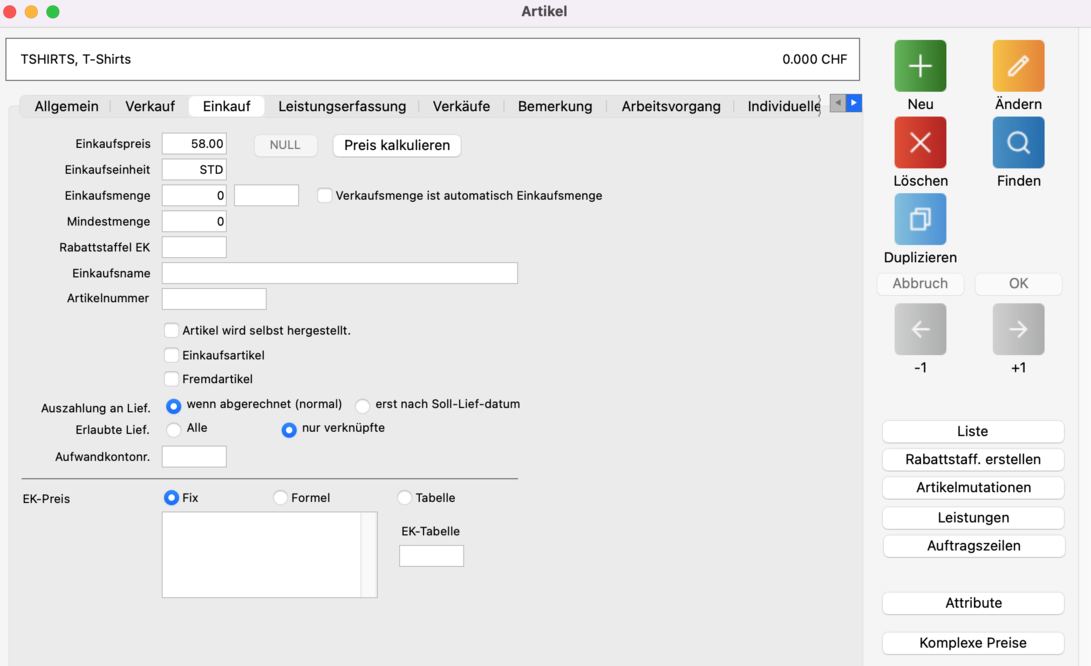This screenshot has height=666, width=1091.
Task: Switch to the Verkauf tab
Action: coord(150,106)
